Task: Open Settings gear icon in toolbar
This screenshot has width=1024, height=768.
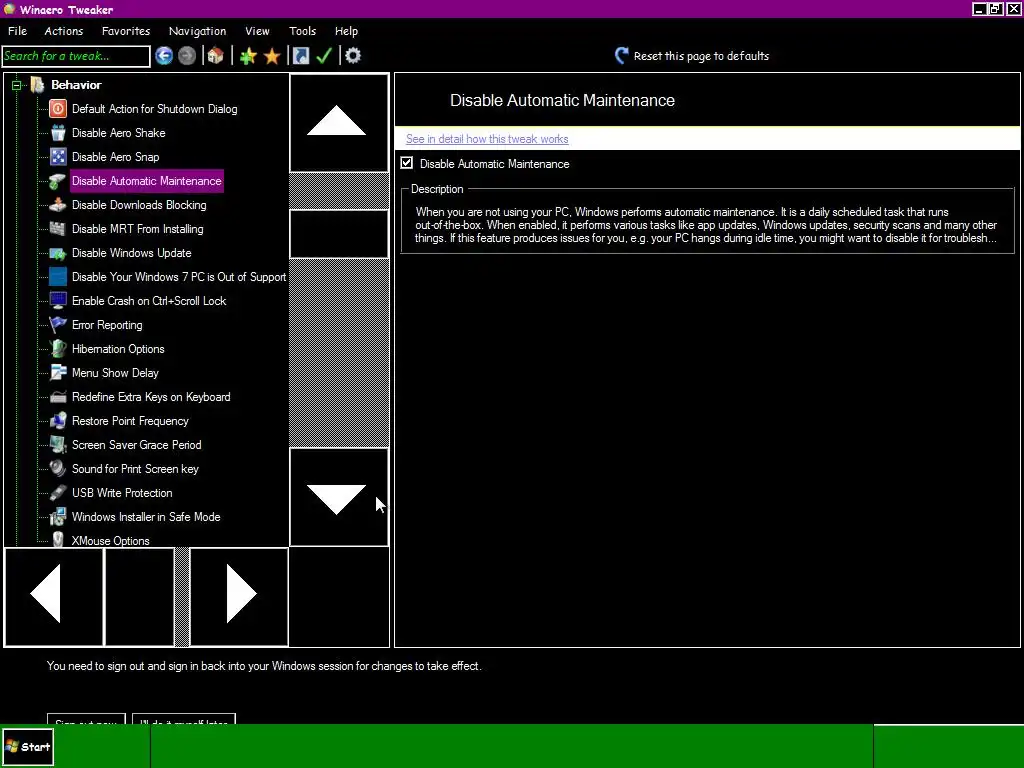Action: (353, 56)
